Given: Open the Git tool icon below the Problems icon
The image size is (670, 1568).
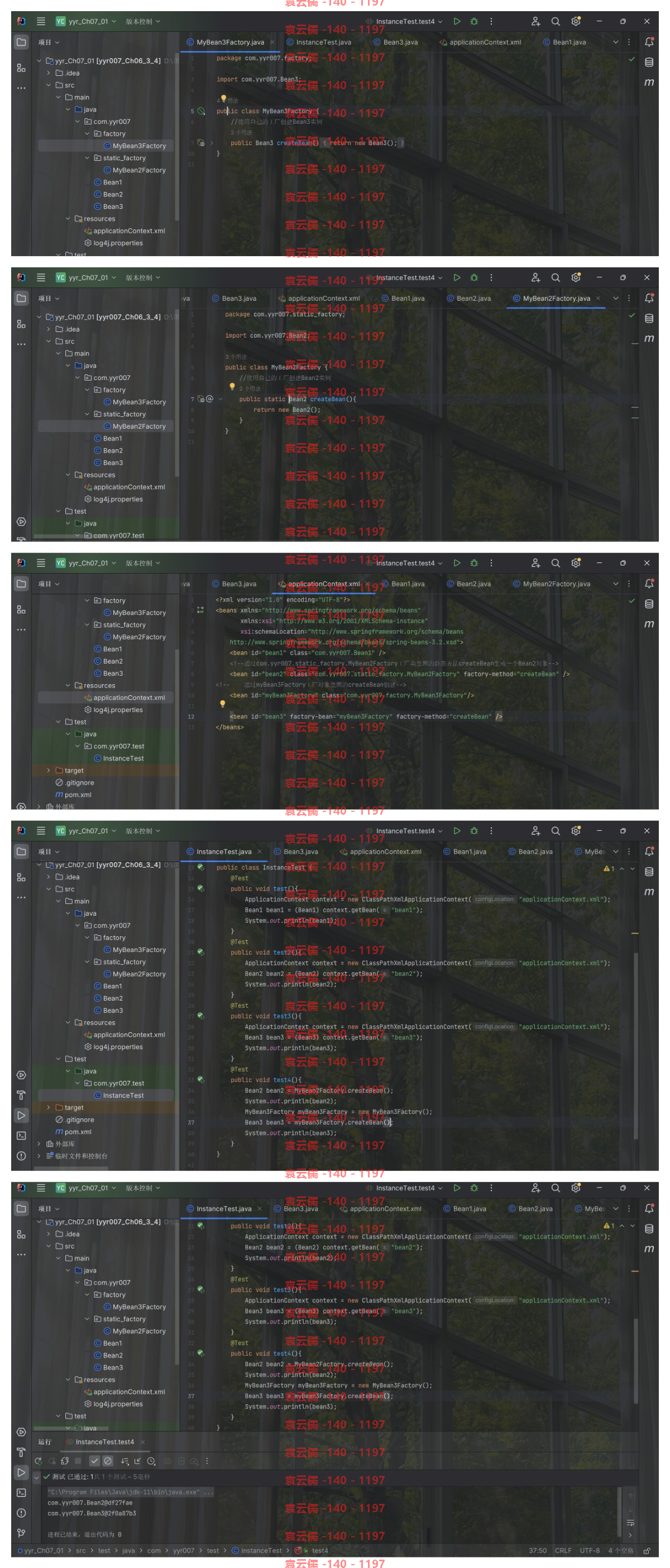Looking at the screenshot, I should 21,1533.
